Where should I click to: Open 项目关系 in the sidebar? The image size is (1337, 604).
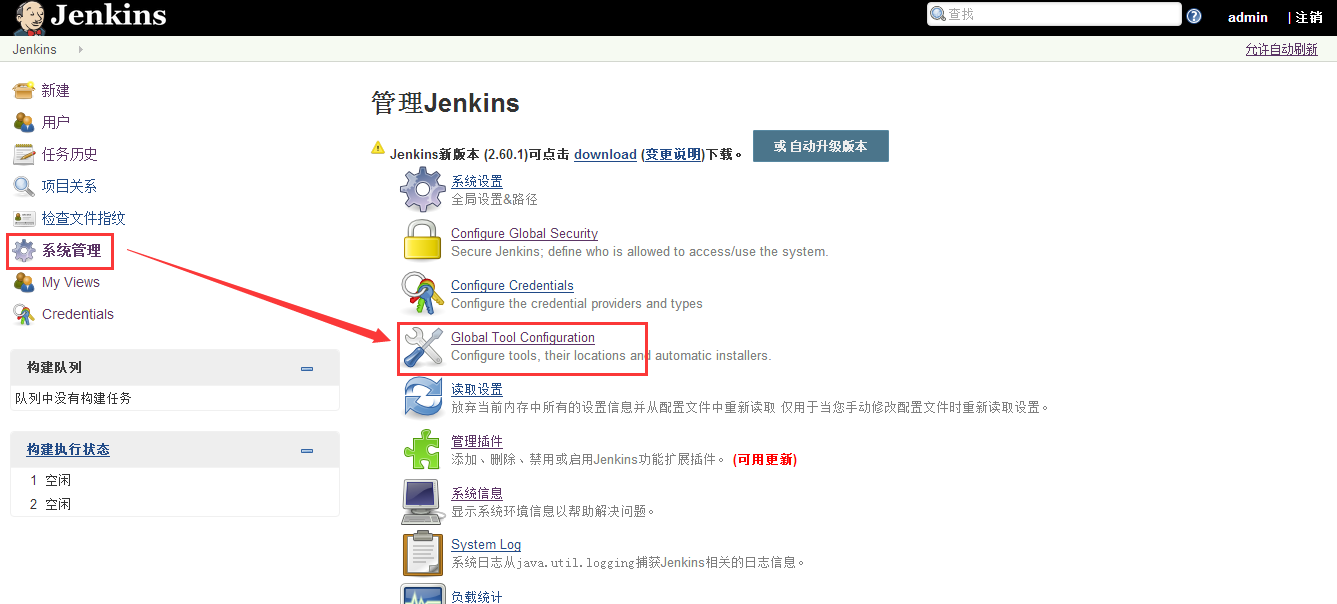pos(69,186)
